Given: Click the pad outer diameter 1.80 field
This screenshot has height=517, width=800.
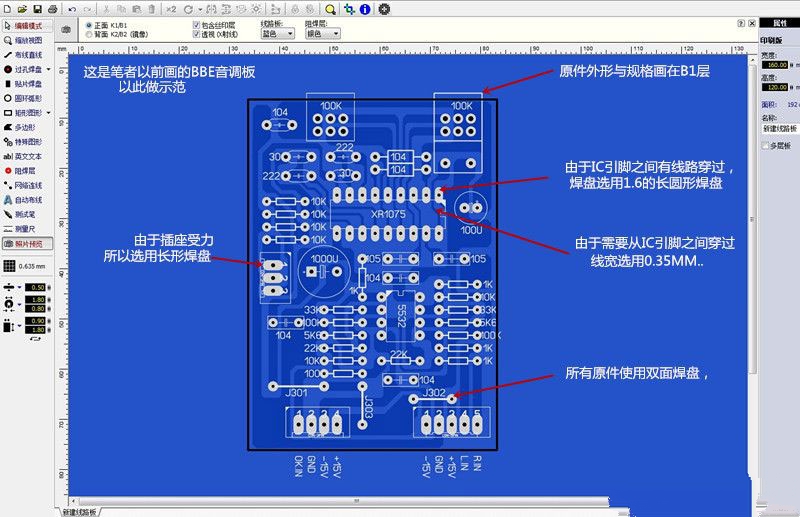Looking at the screenshot, I should pos(36,300).
